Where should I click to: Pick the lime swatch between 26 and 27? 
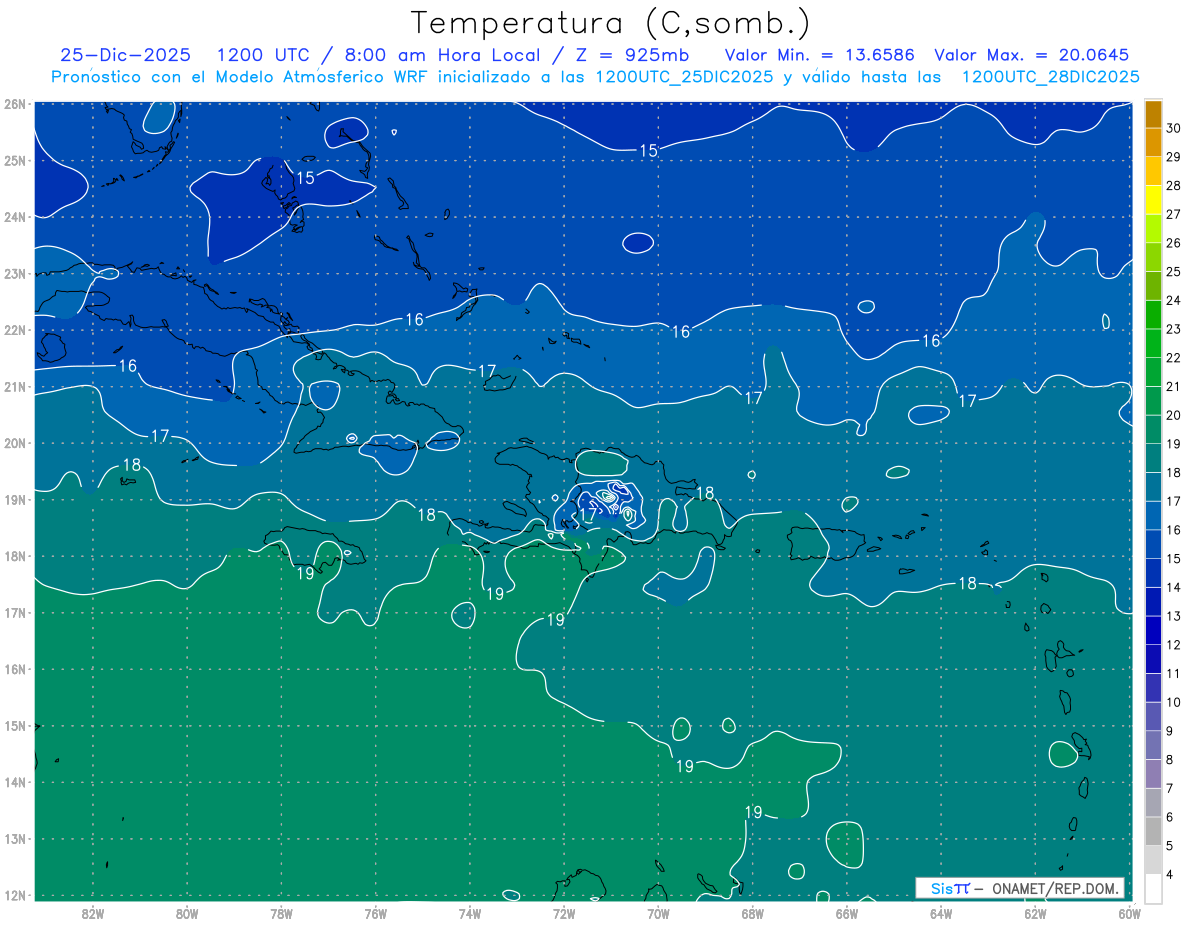pyautogui.click(x=1153, y=228)
